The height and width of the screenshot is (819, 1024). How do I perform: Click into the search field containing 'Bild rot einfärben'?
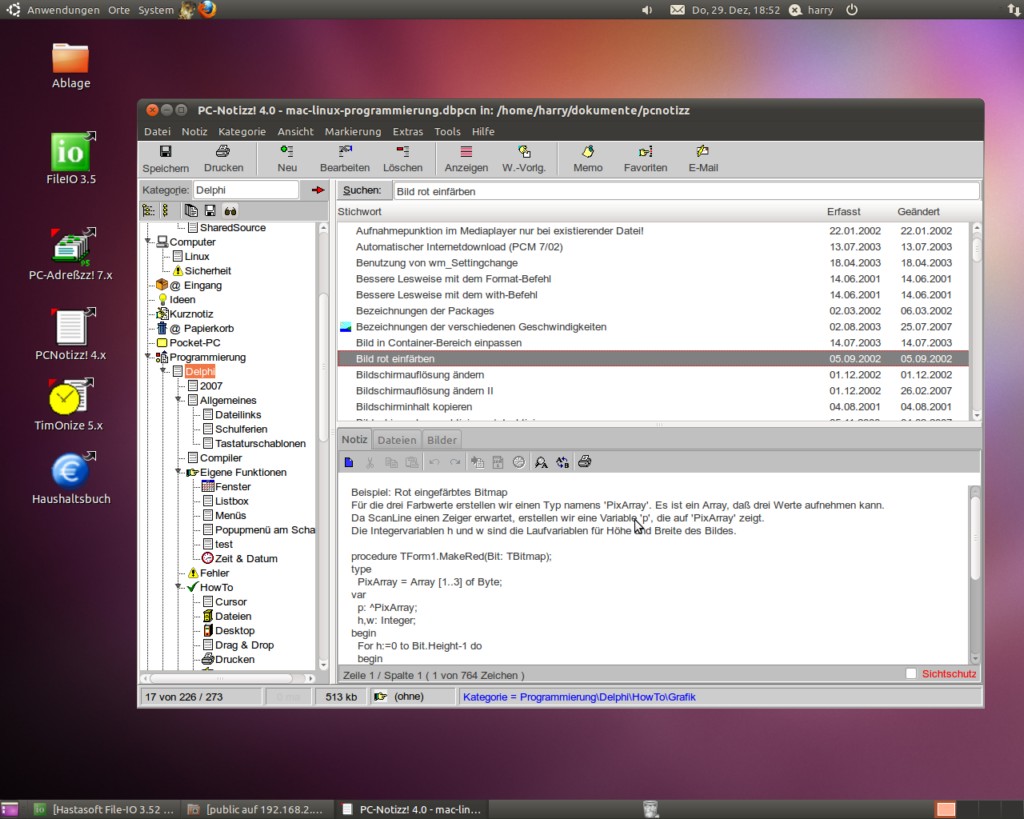[x=686, y=191]
